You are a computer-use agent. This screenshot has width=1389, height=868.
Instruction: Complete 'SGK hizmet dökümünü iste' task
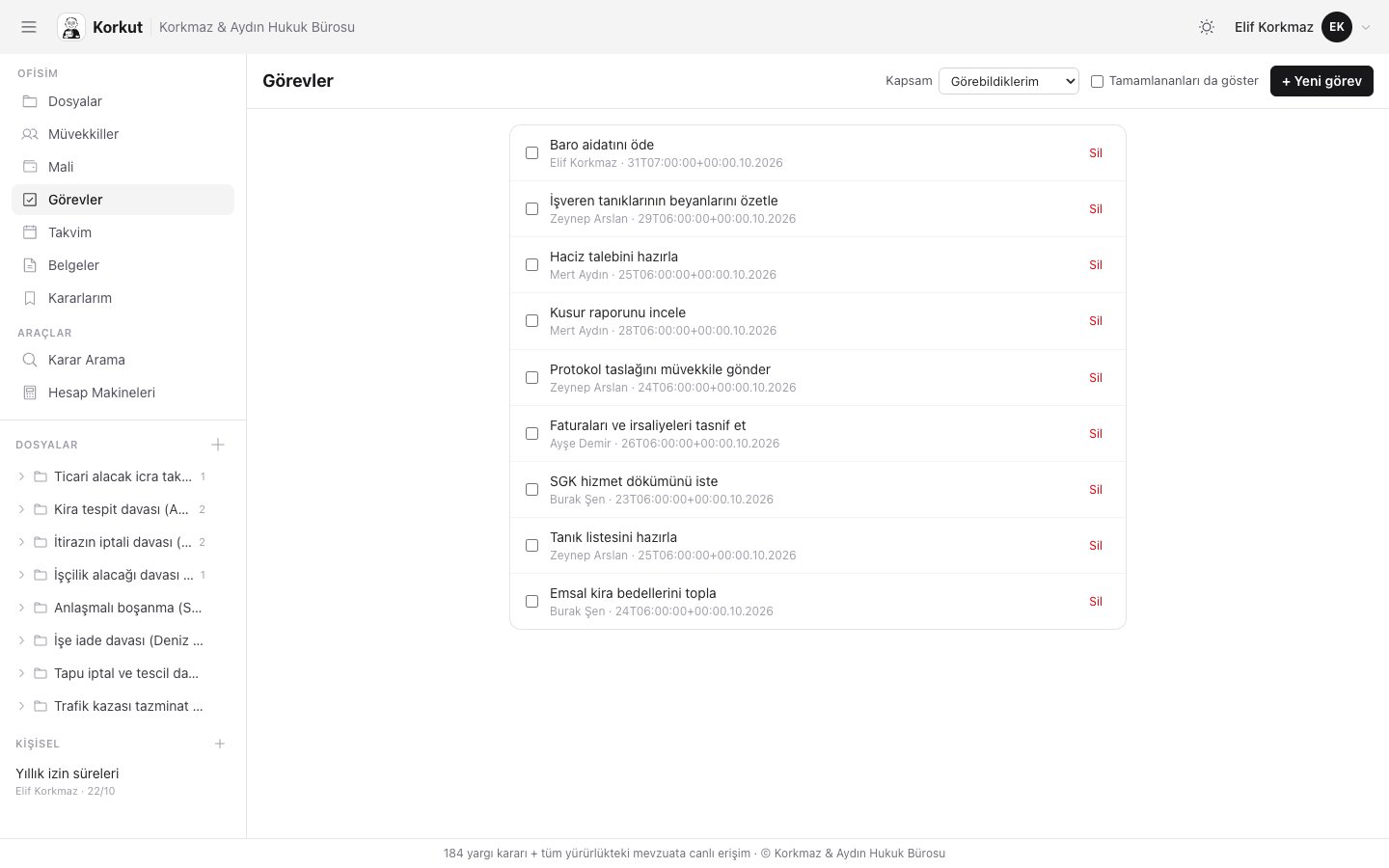[x=531, y=489]
